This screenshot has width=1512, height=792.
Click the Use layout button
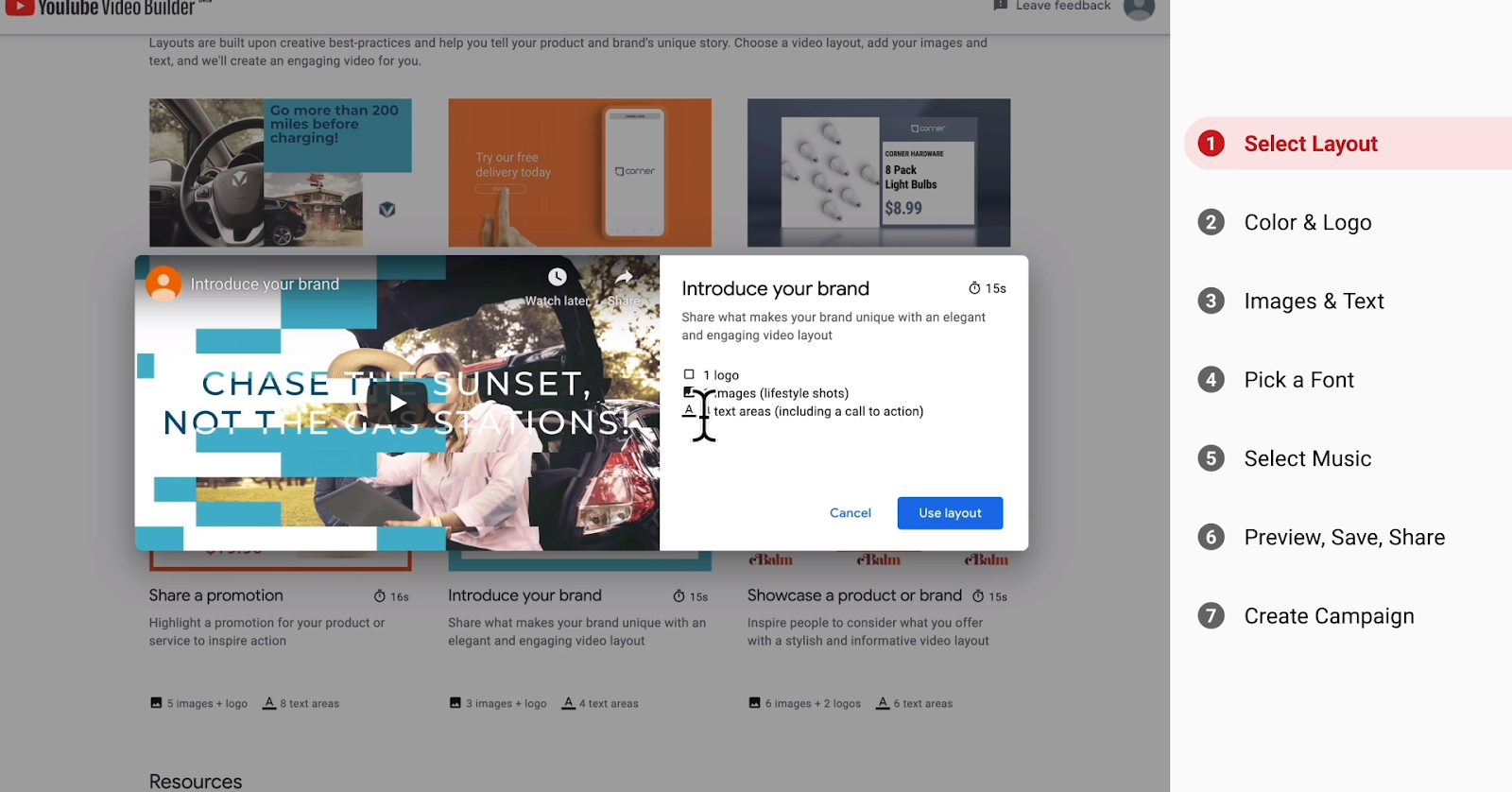click(950, 513)
